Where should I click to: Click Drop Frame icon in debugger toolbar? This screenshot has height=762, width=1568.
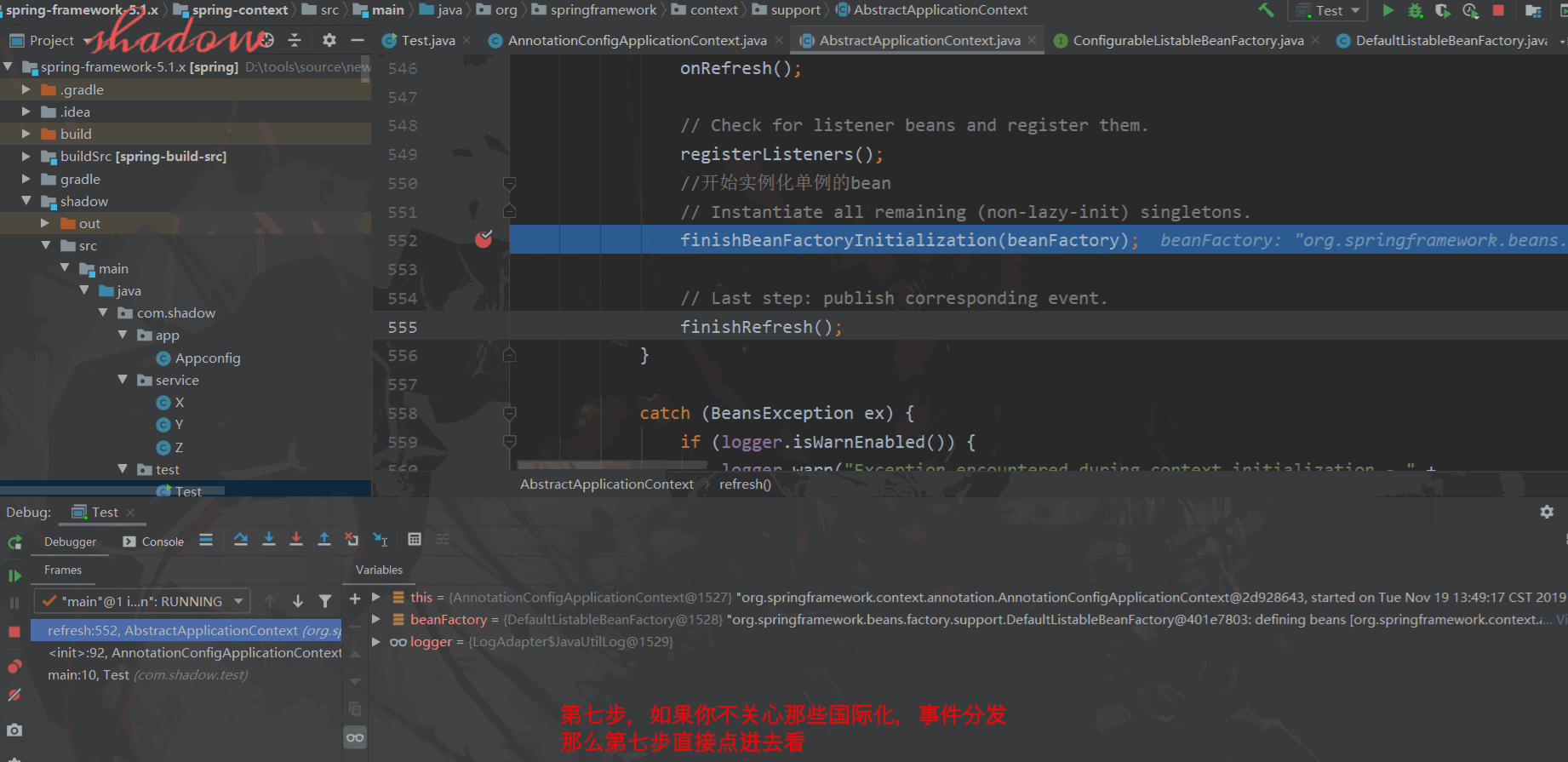(x=352, y=539)
